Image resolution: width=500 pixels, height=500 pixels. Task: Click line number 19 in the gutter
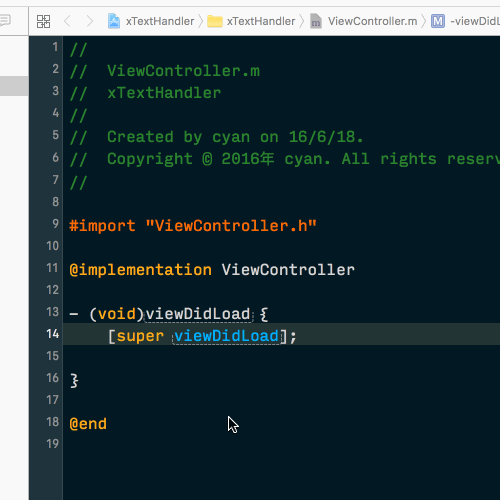(53, 444)
